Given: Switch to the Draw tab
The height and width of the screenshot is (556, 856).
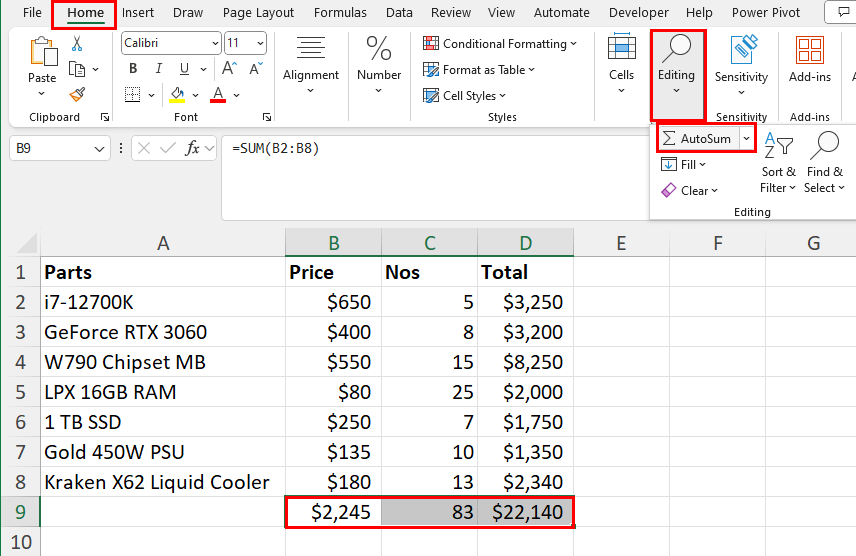Looking at the screenshot, I should tap(188, 13).
